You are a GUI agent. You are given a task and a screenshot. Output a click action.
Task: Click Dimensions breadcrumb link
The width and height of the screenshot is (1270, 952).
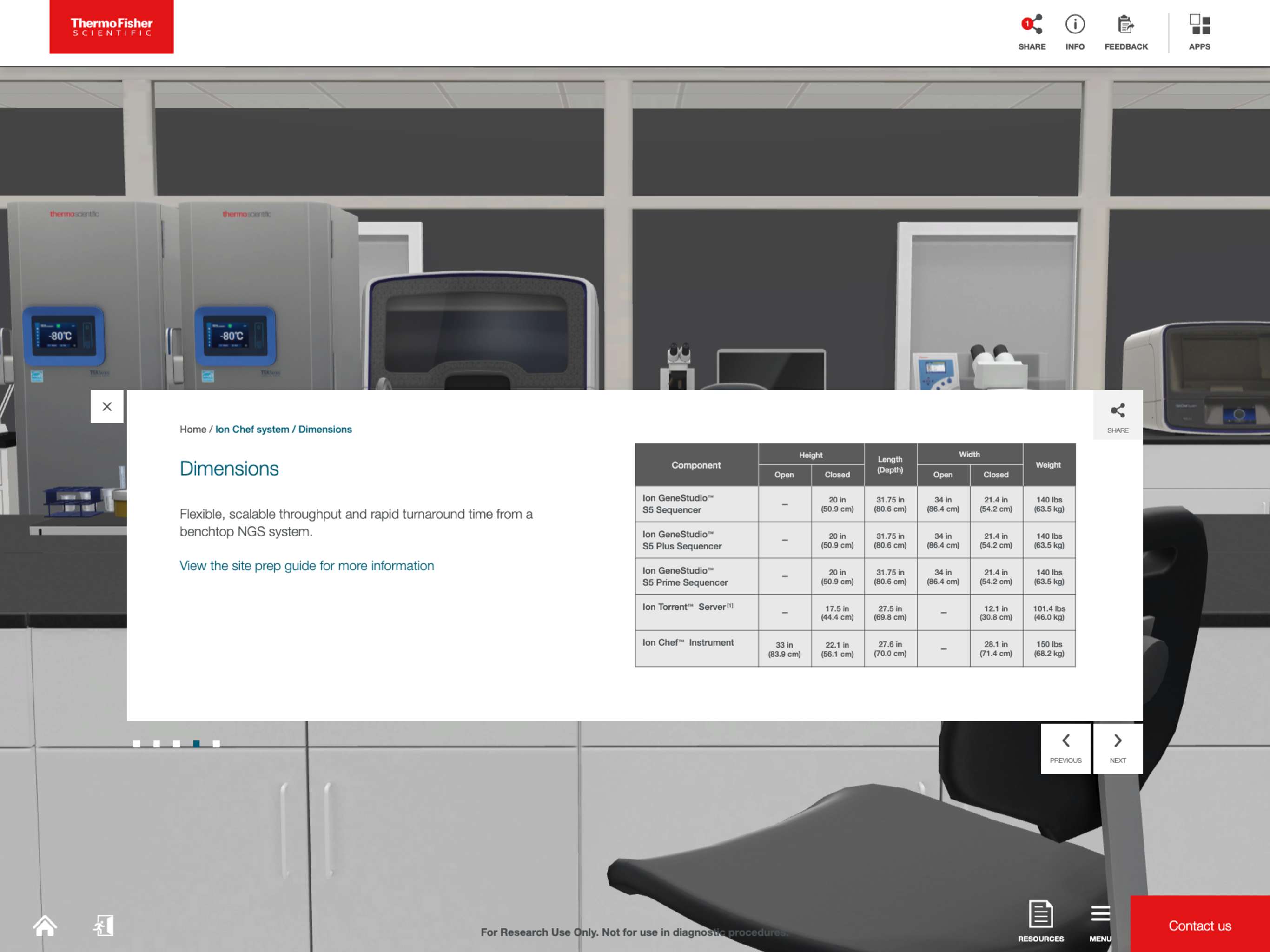point(325,430)
